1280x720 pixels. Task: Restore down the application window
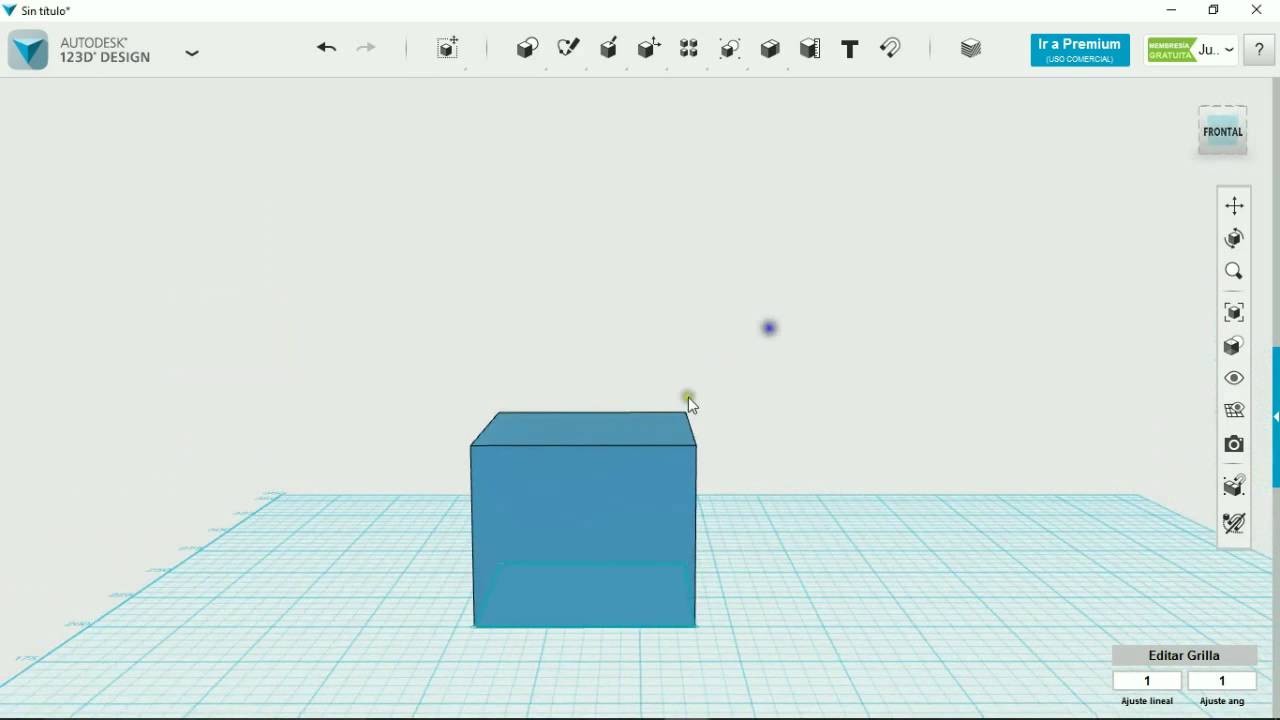pyautogui.click(x=1214, y=10)
